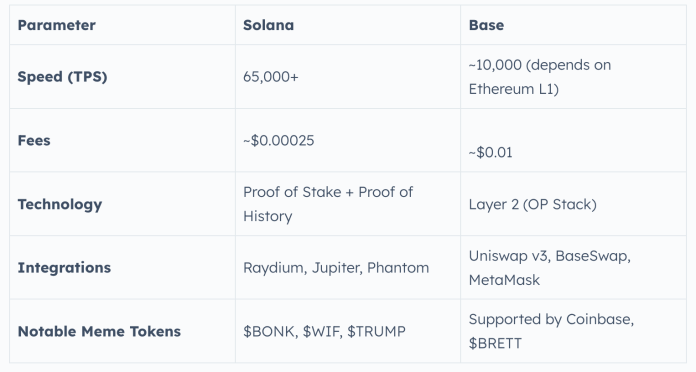Click the Speed (TPS) row label
Image resolution: width=696 pixels, height=372 pixels.
pos(62,77)
